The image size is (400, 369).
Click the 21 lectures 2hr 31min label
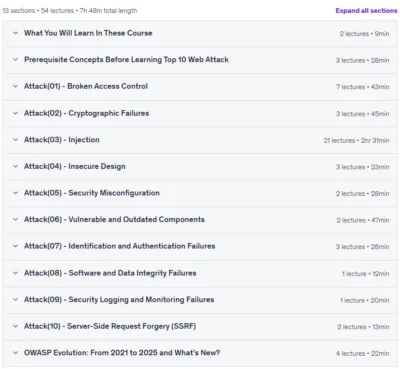[356, 140]
